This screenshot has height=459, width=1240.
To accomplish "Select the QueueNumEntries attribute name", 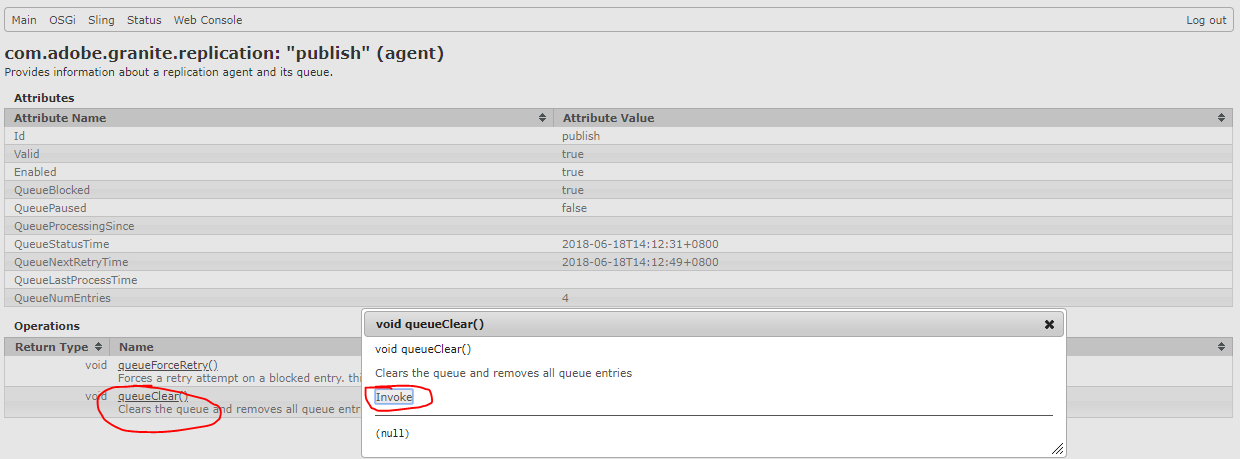I will [x=62, y=298].
